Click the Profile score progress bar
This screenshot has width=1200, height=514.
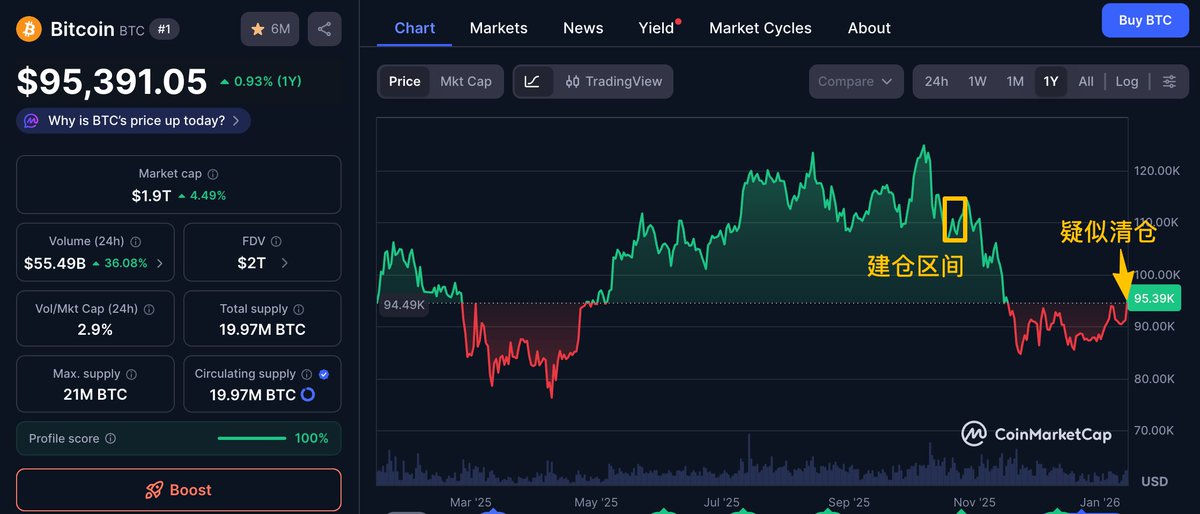[252, 438]
